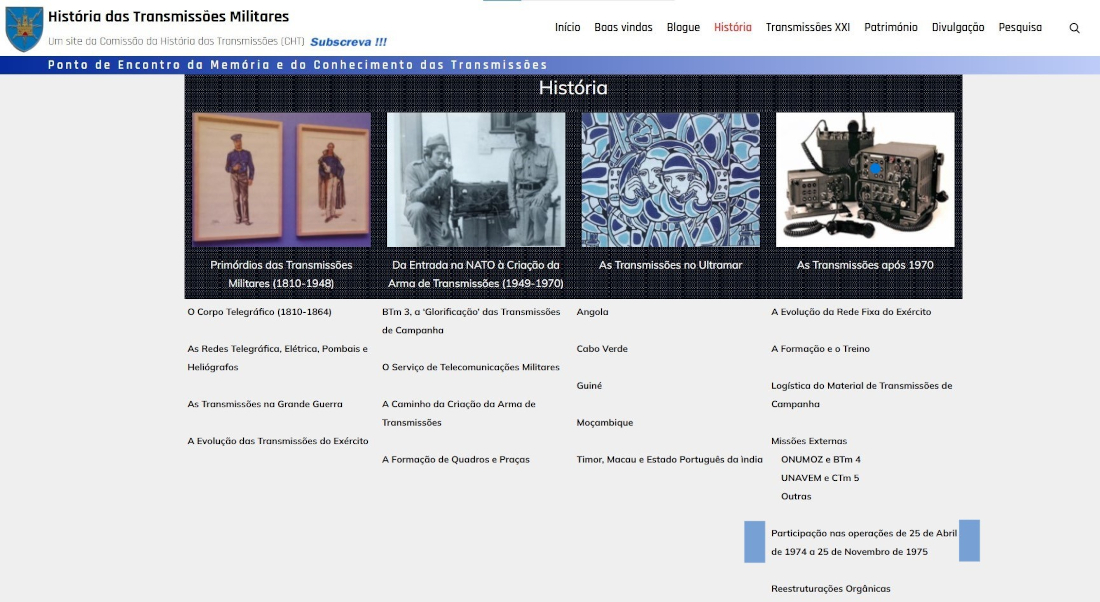Click the Subscreva !!! link
Image resolution: width=1100 pixels, height=602 pixels.
[348, 42]
